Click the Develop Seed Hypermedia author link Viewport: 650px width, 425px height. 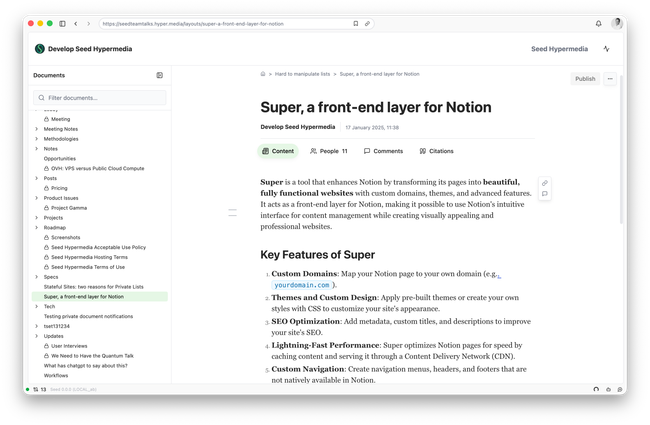pyautogui.click(x=298, y=127)
